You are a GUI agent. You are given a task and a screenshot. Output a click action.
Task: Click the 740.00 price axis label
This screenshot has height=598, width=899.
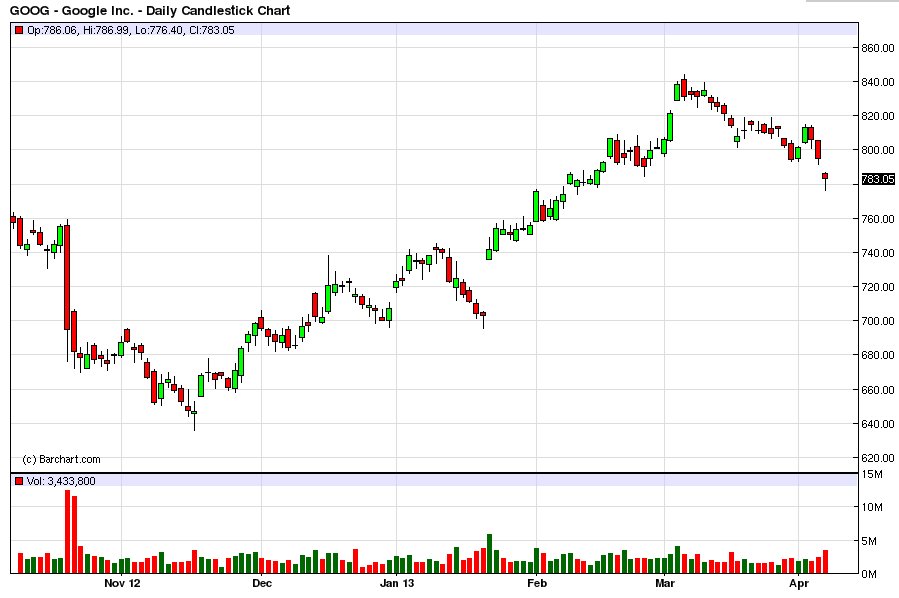click(878, 253)
